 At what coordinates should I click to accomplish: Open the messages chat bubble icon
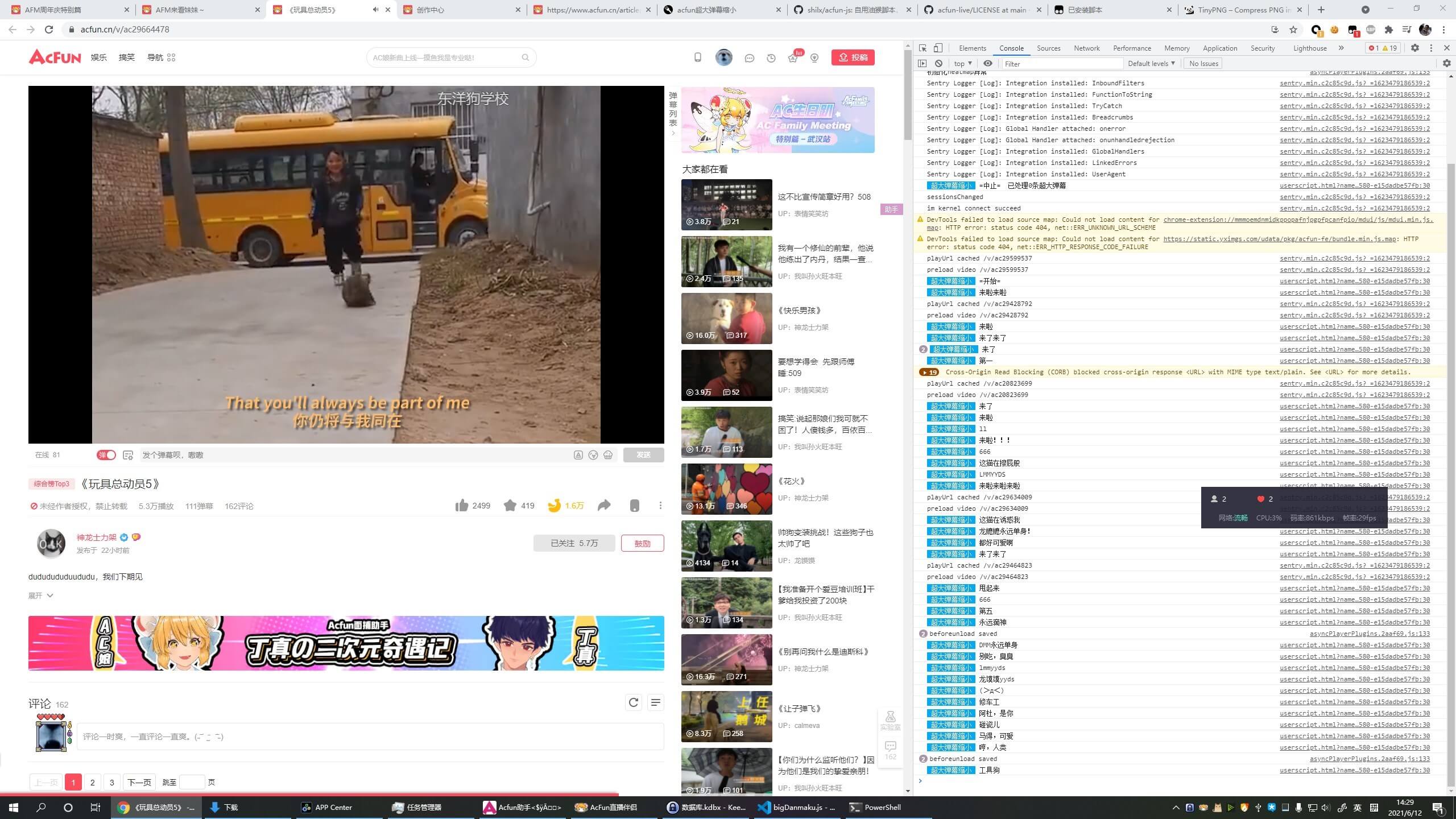point(749,58)
